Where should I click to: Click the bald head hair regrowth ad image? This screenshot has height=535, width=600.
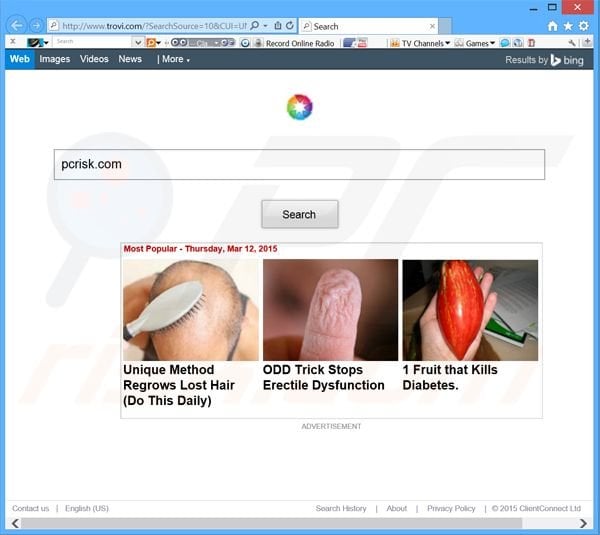[x=191, y=310]
